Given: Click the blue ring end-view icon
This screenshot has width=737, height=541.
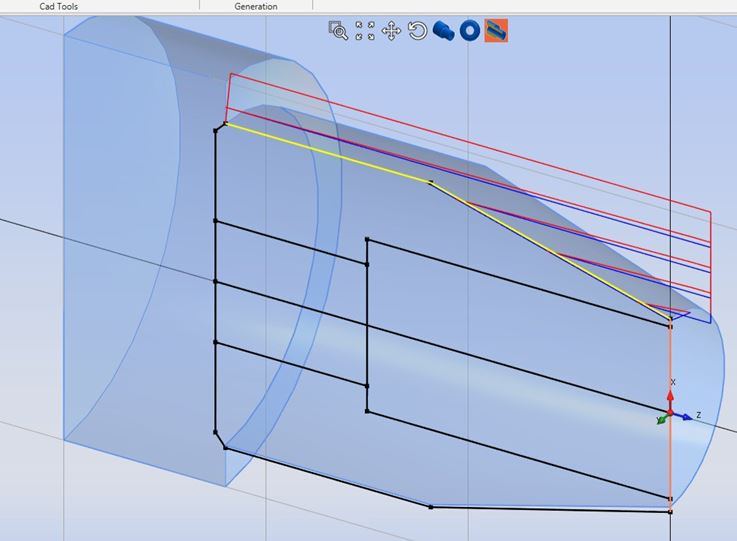Looking at the screenshot, I should point(470,31).
